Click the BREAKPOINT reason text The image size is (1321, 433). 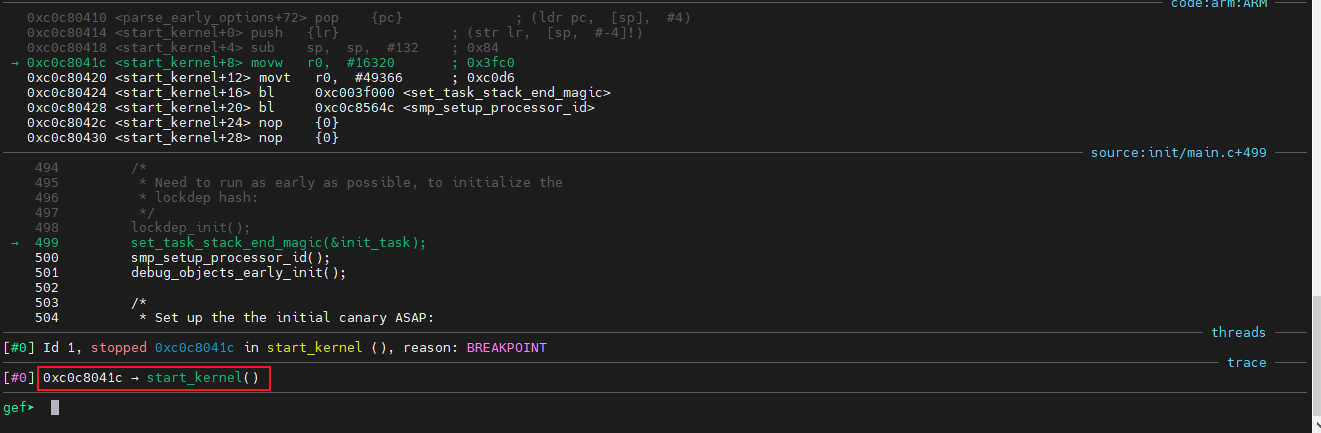pyautogui.click(x=506, y=348)
